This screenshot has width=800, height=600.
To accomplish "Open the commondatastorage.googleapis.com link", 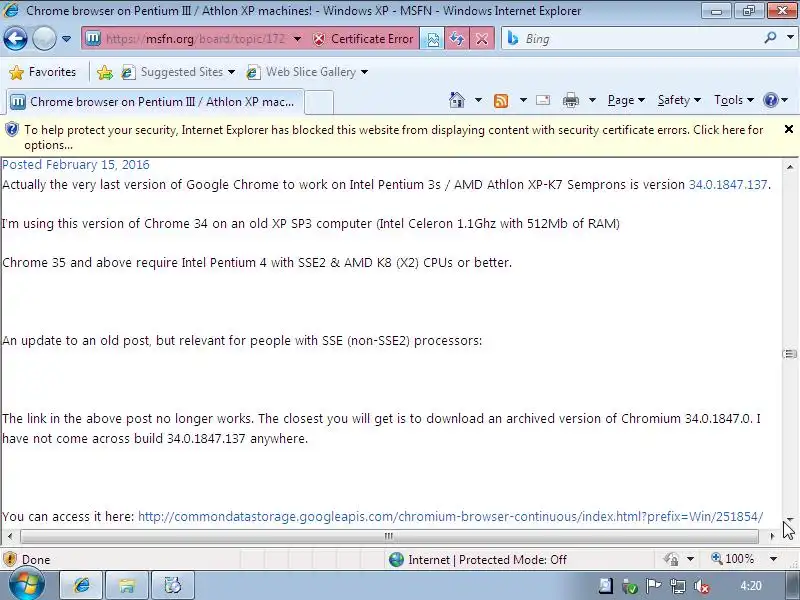I will [x=451, y=517].
